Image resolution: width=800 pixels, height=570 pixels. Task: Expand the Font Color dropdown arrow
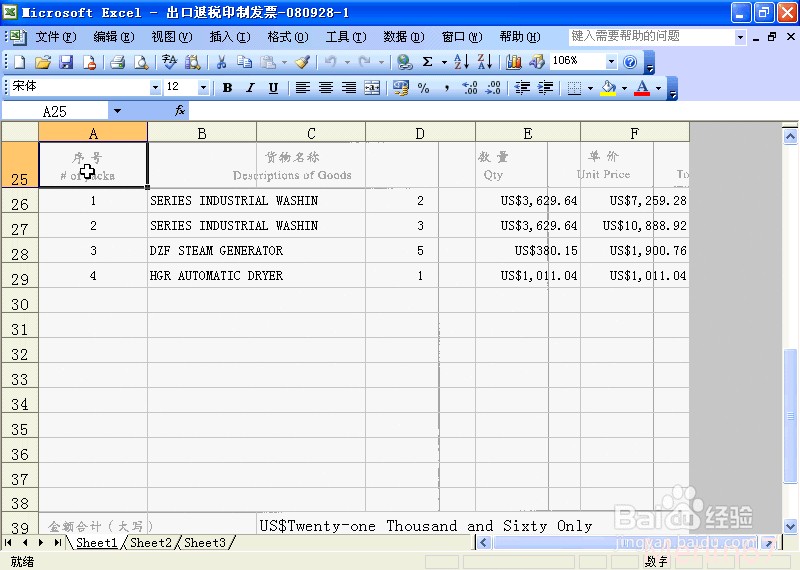[658, 88]
